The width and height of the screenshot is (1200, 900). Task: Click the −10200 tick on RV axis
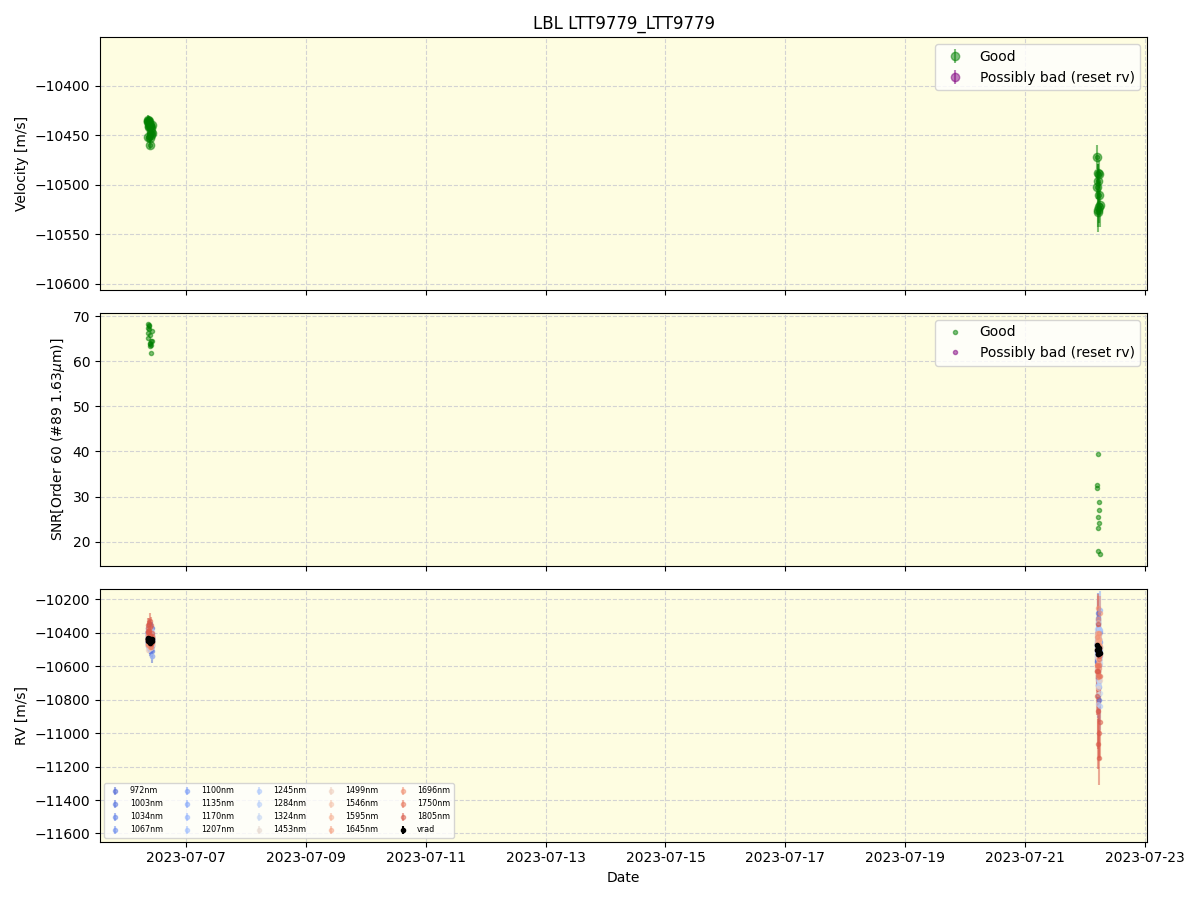click(x=63, y=600)
